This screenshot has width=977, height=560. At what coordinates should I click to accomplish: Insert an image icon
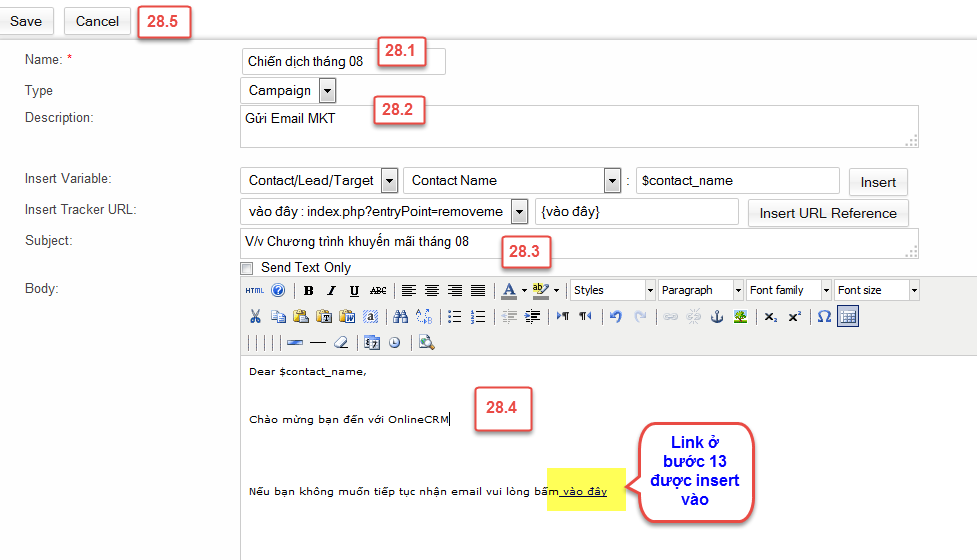740,316
